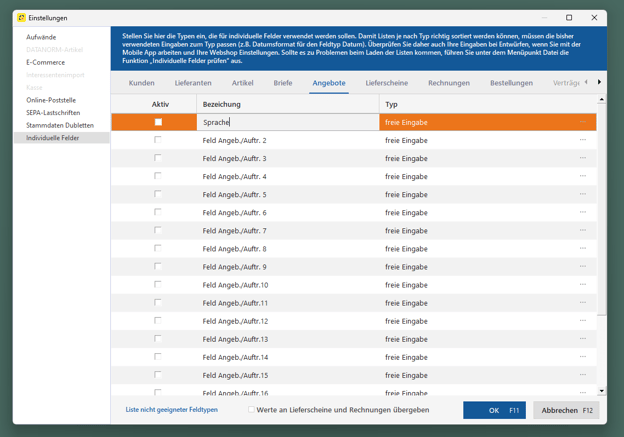Open ellipsis menu for Feld Angeb./Auftr. 8
Screen dimensions: 624x437
[x=583, y=248]
